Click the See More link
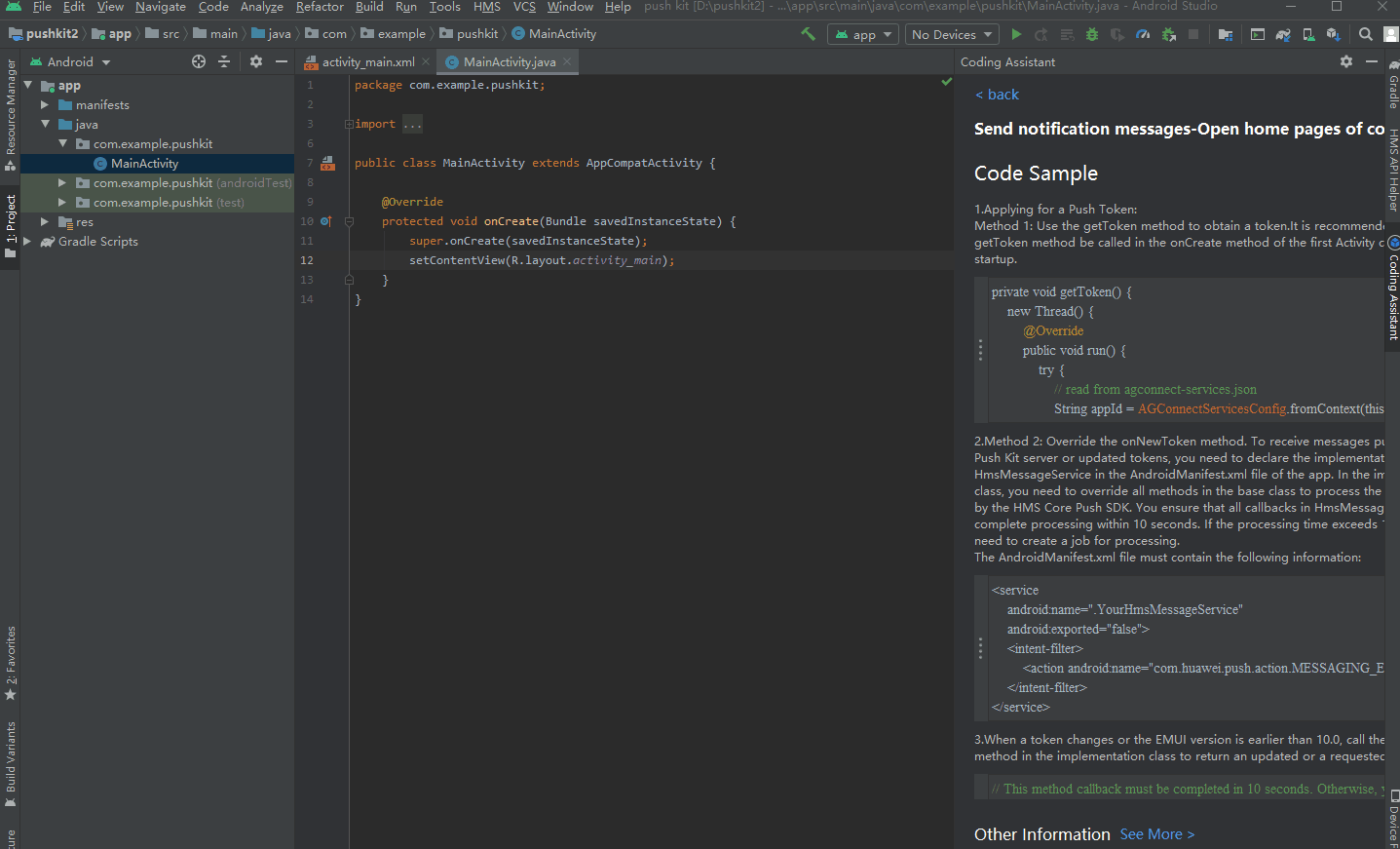Viewport: 1400px width, 849px height. [1156, 833]
